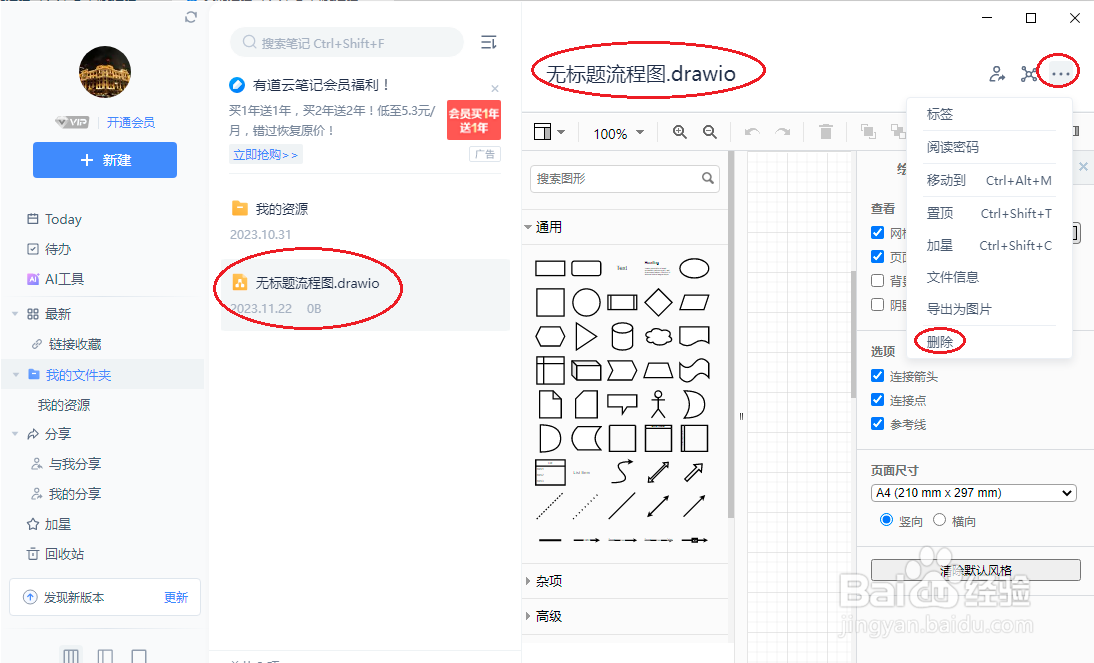Toggle the shadow (阴影) checkbox
This screenshot has width=1094, height=663.
878,304
